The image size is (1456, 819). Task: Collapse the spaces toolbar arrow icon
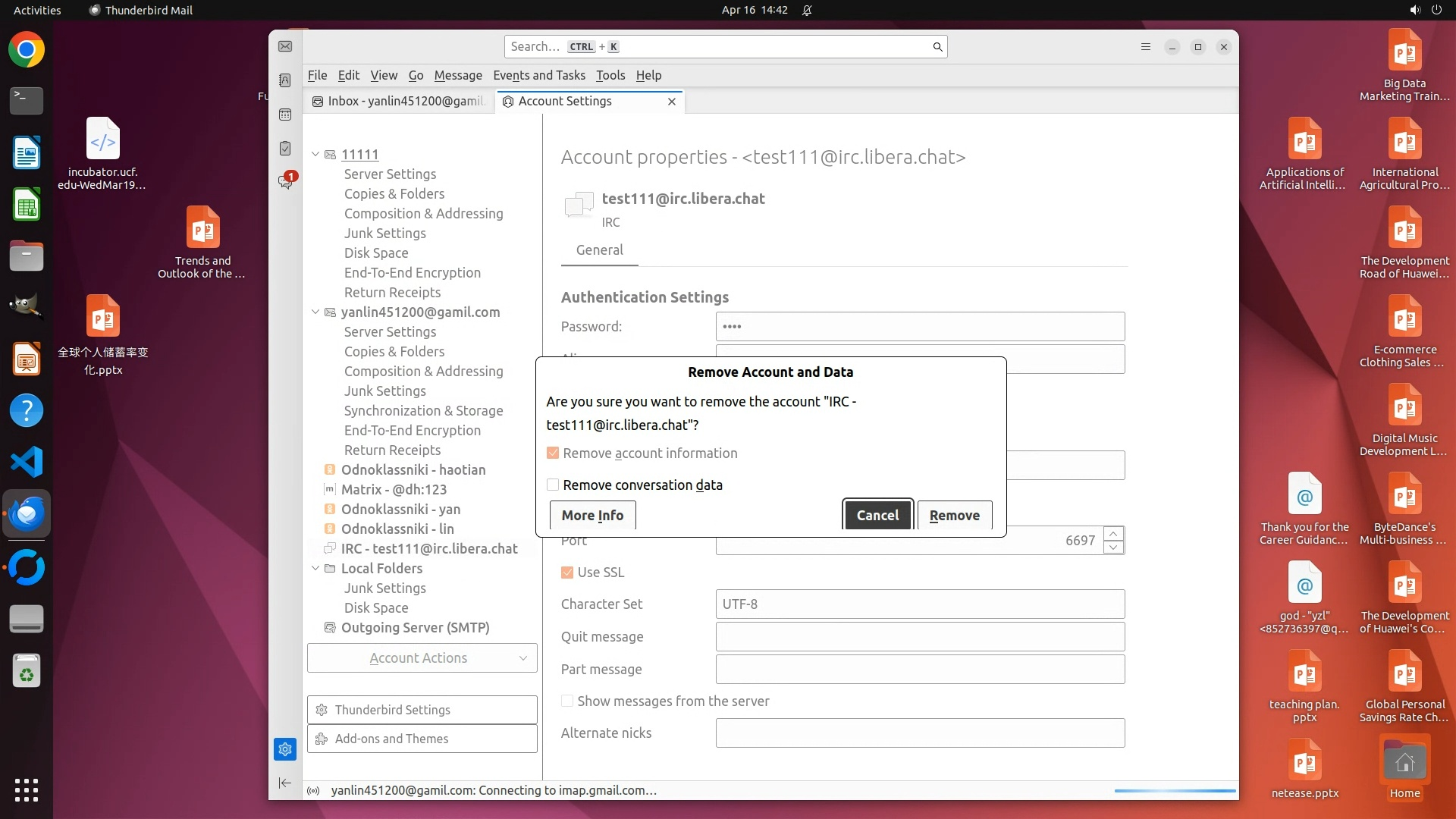(x=285, y=783)
